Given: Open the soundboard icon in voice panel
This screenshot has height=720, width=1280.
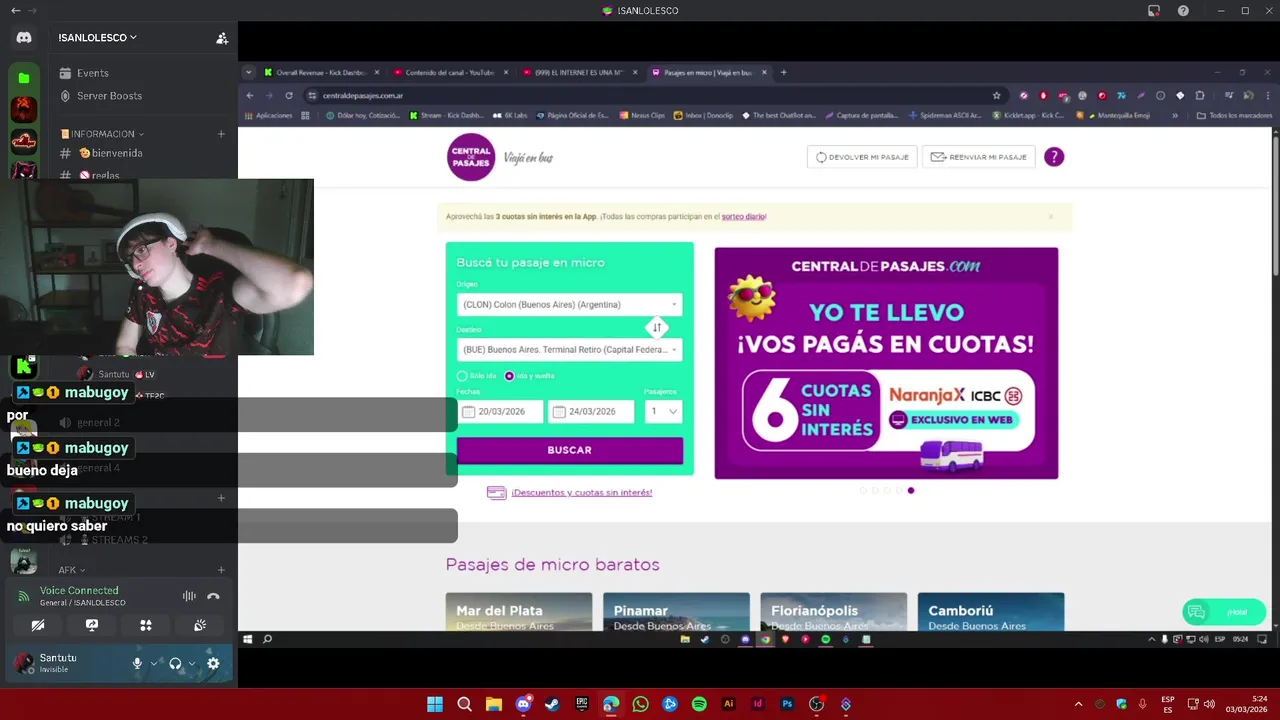Looking at the screenshot, I should tap(200, 625).
